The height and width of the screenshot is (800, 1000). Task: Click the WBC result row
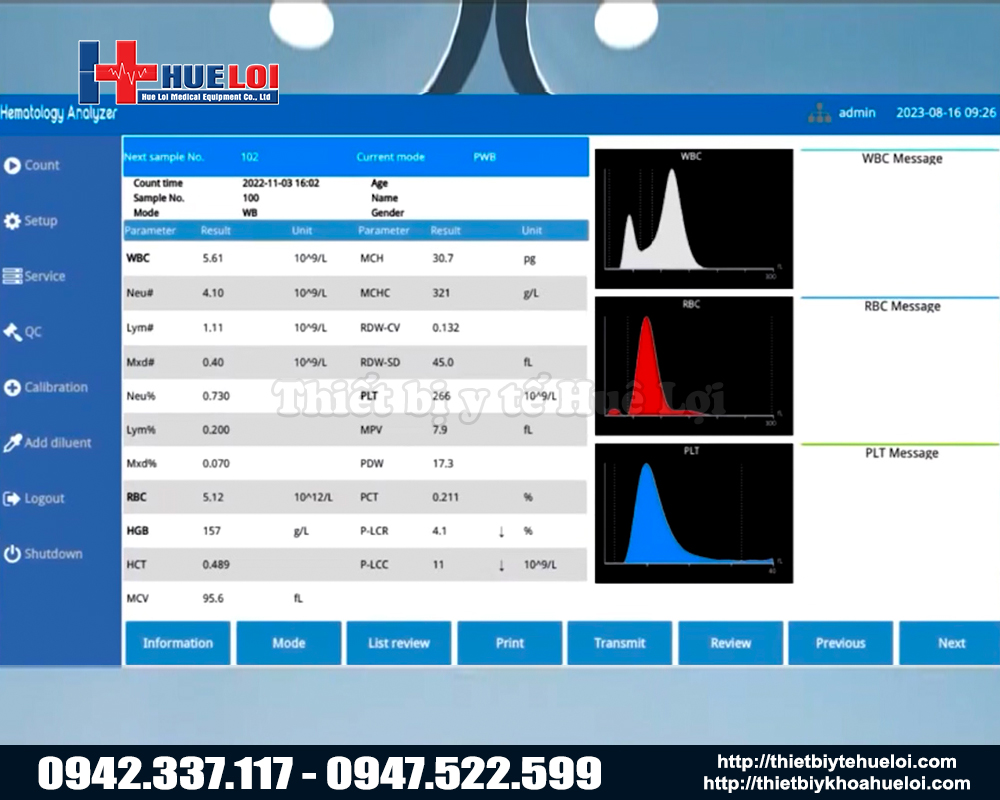tap(240, 258)
